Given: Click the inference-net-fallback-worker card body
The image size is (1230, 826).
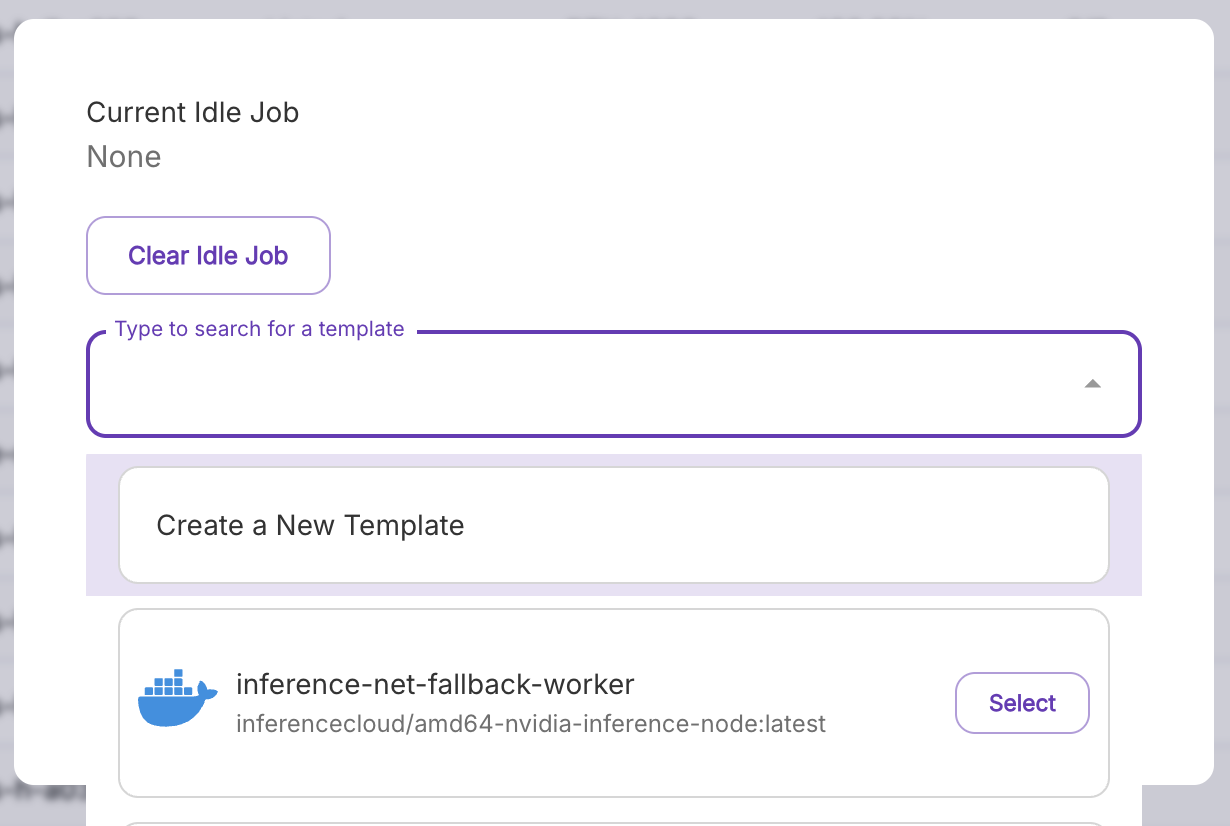Looking at the screenshot, I should 614,703.
